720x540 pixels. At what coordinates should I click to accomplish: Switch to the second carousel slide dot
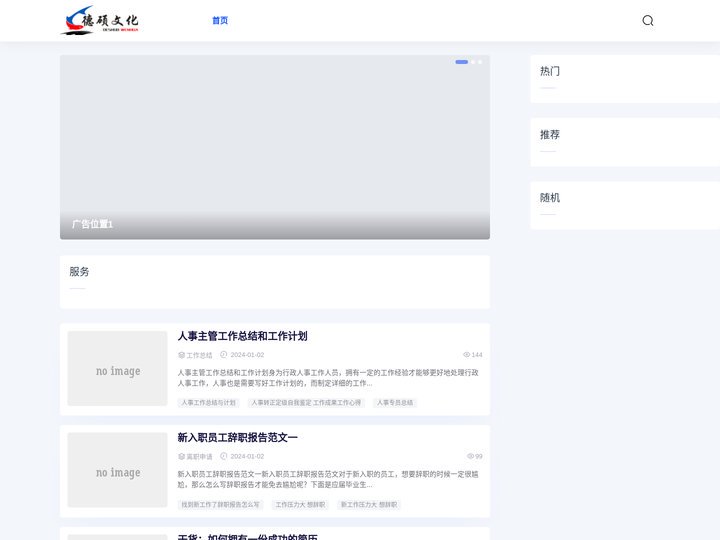point(473,62)
